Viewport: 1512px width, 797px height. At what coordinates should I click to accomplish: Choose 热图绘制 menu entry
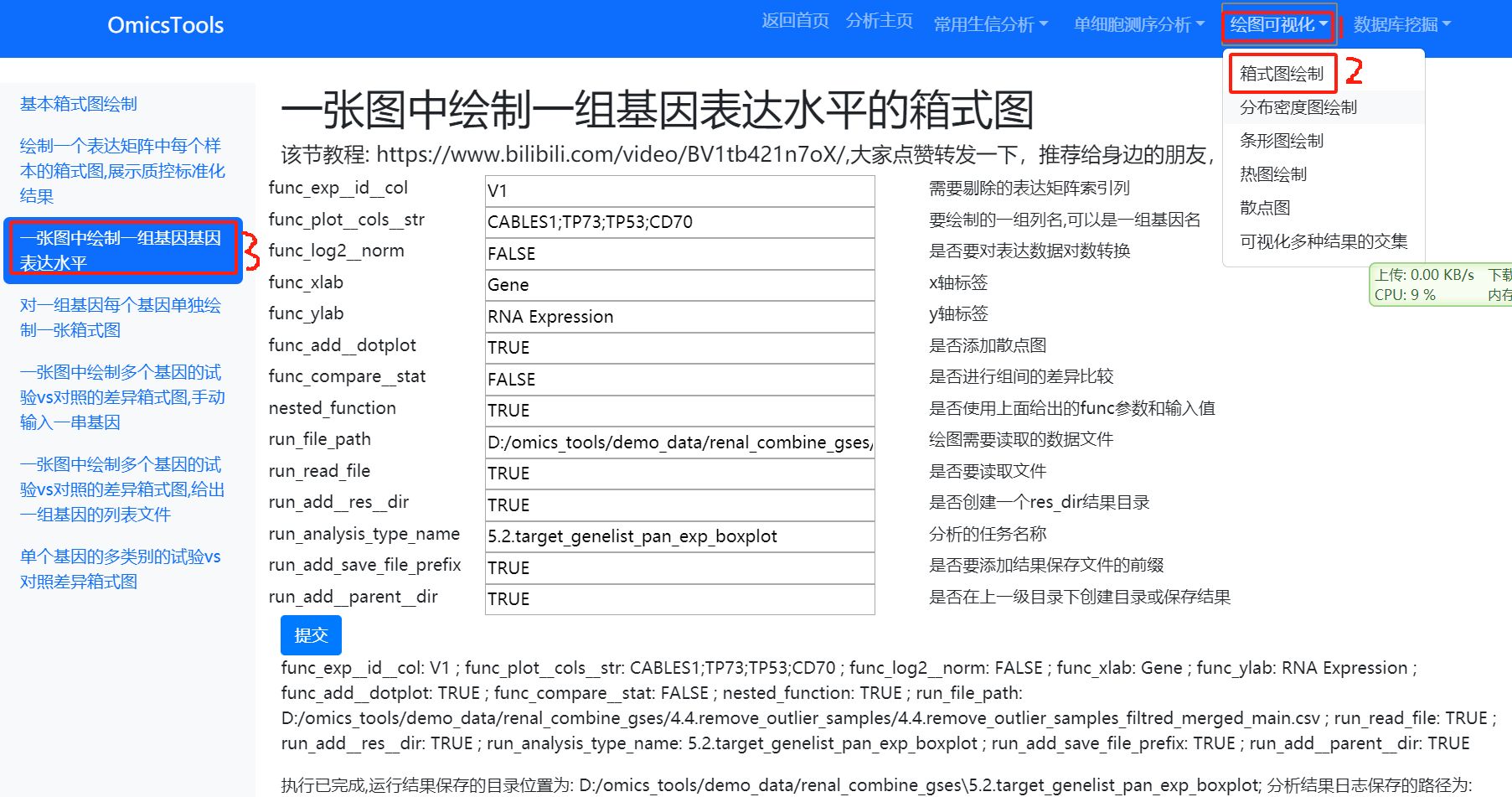(1273, 174)
